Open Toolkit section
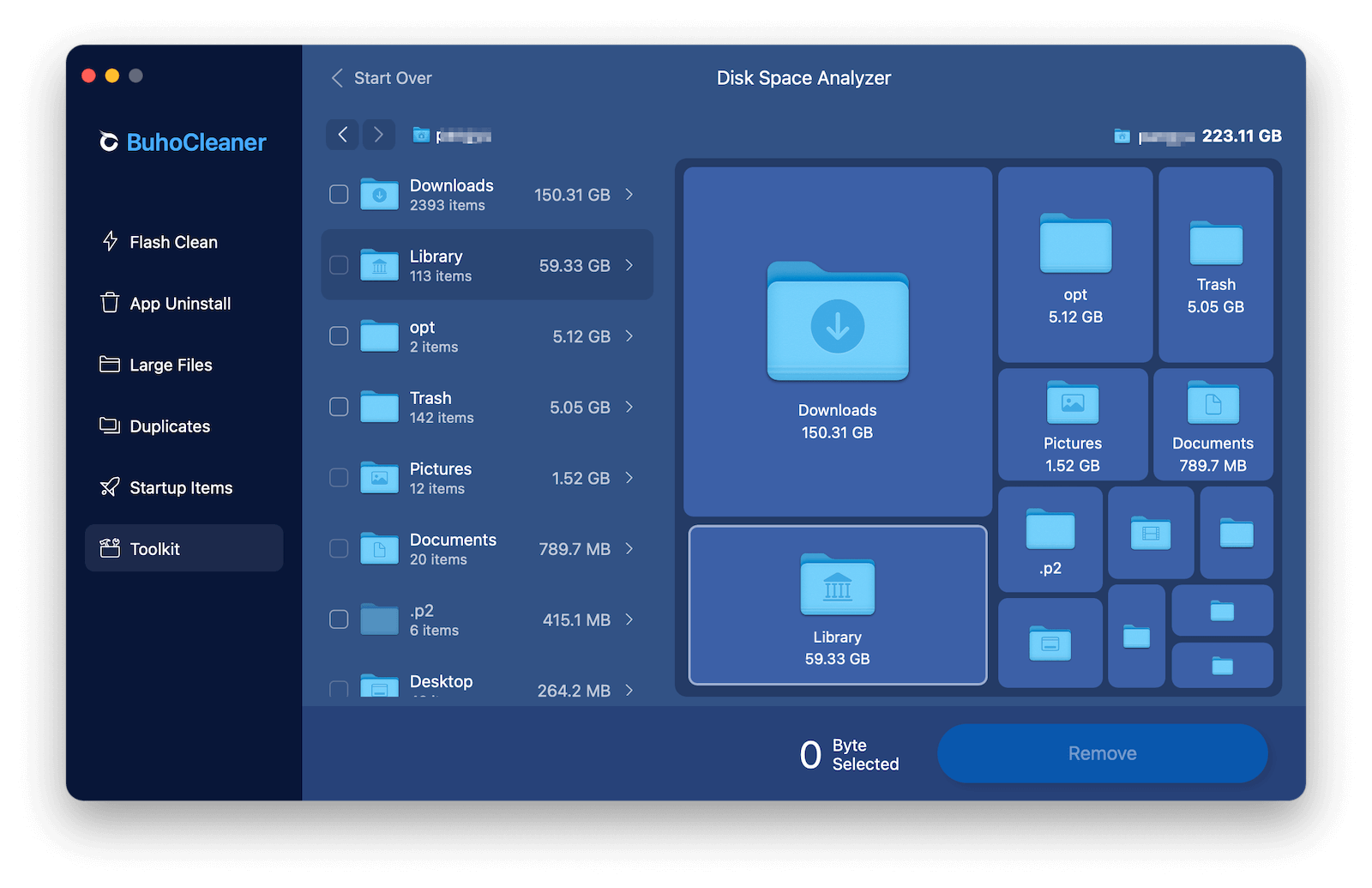 [184, 548]
